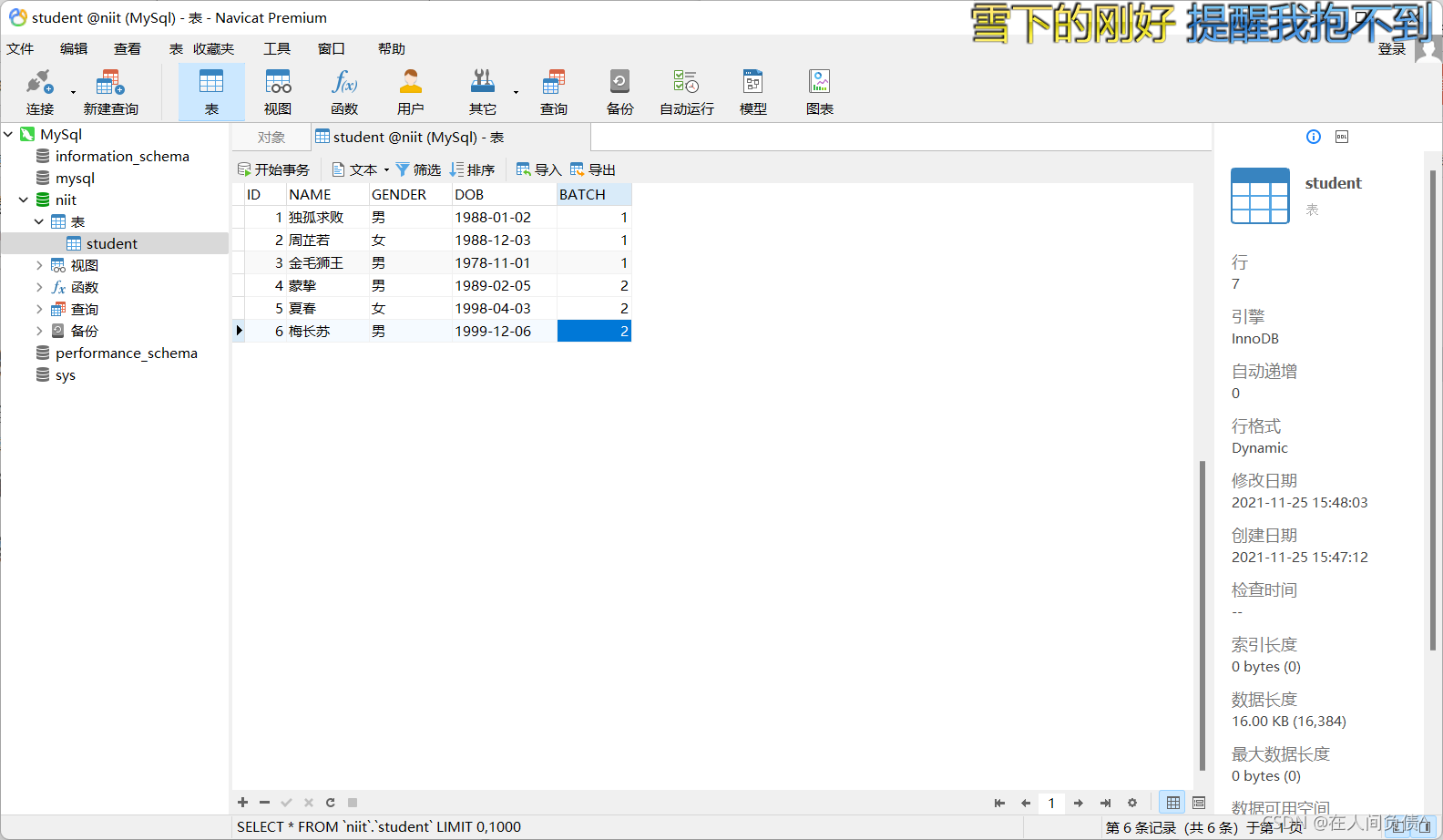Open the 连接 (Connection) toolbar icon
This screenshot has height=840, width=1443.
pos(39,92)
